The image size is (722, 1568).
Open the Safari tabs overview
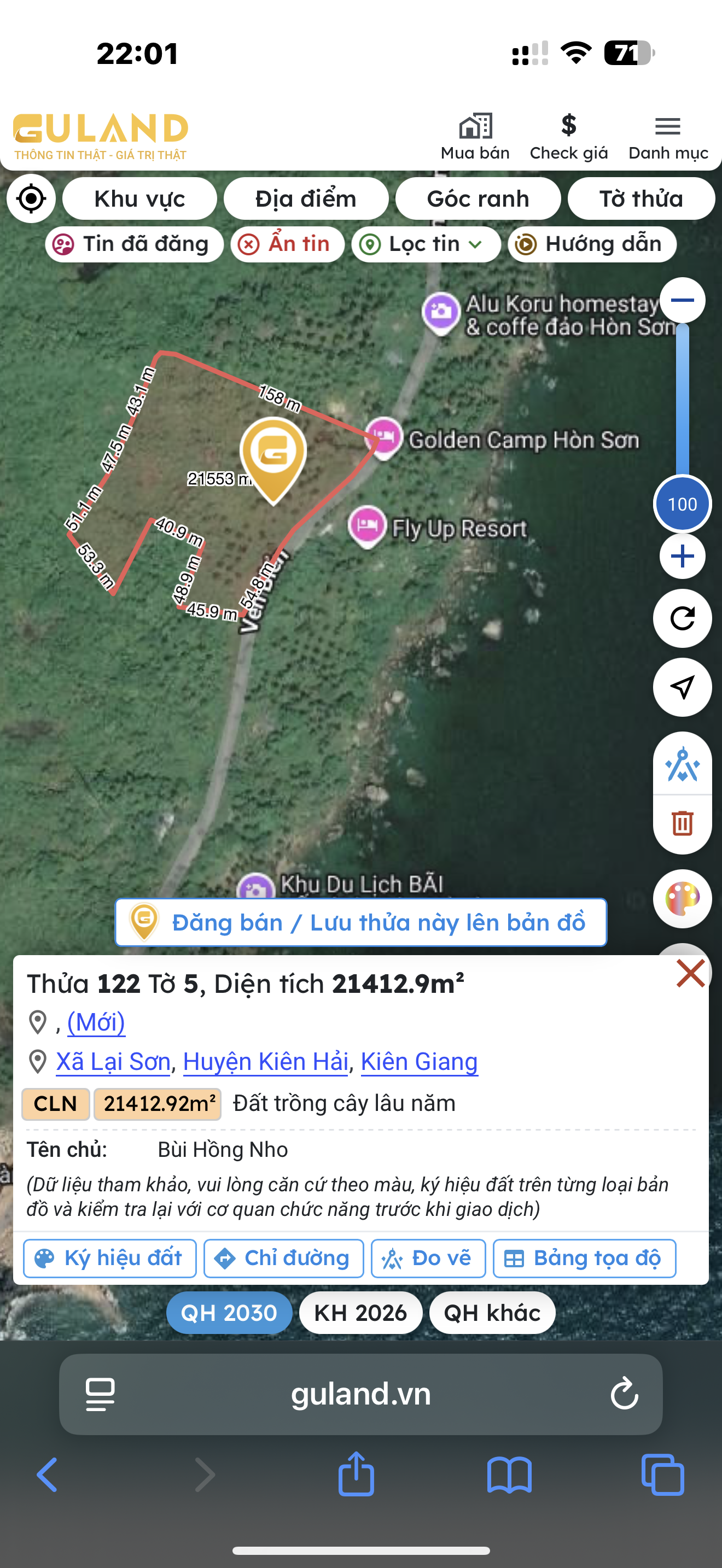click(x=663, y=1475)
